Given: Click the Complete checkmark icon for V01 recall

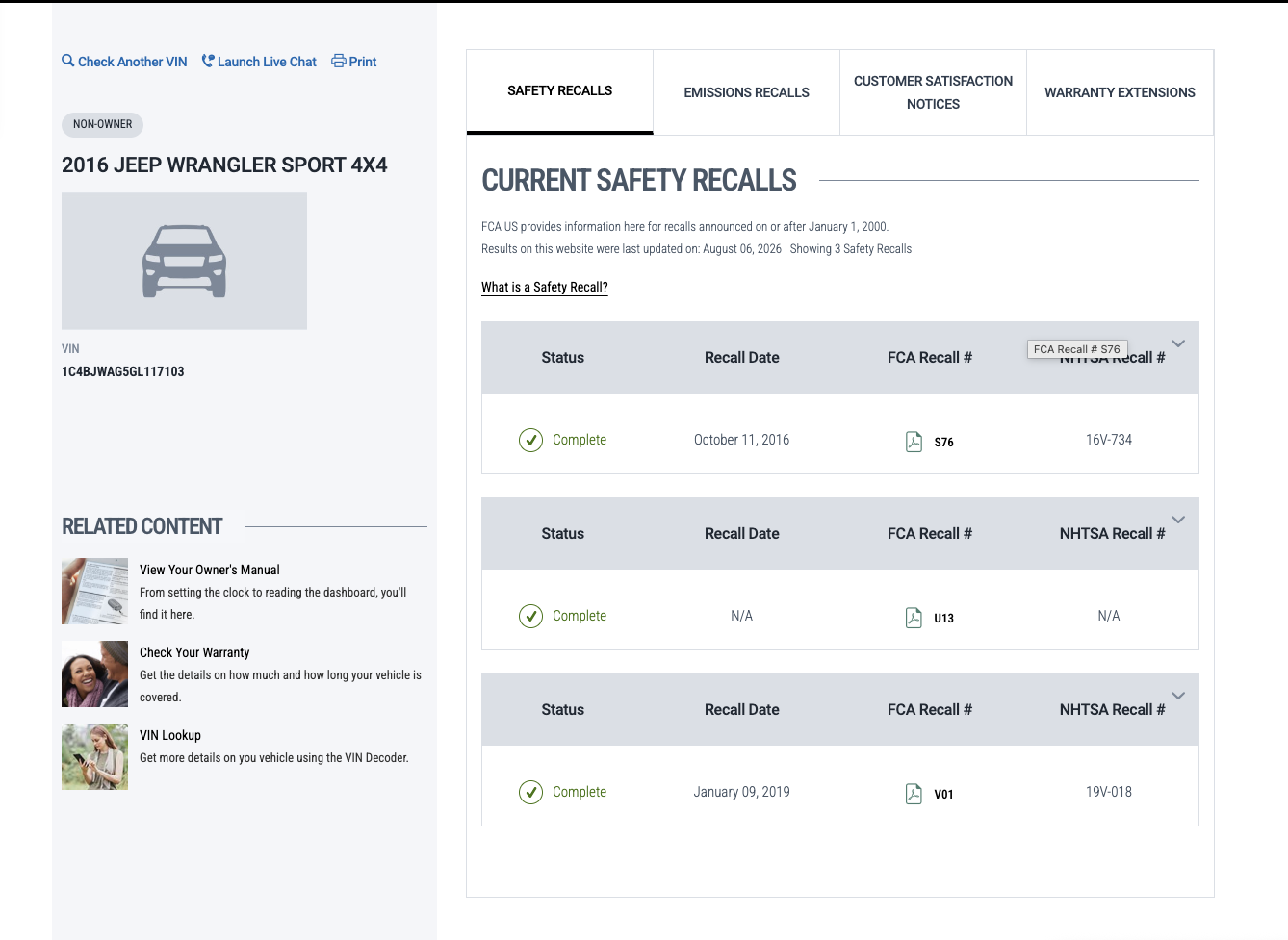Looking at the screenshot, I should [530, 792].
